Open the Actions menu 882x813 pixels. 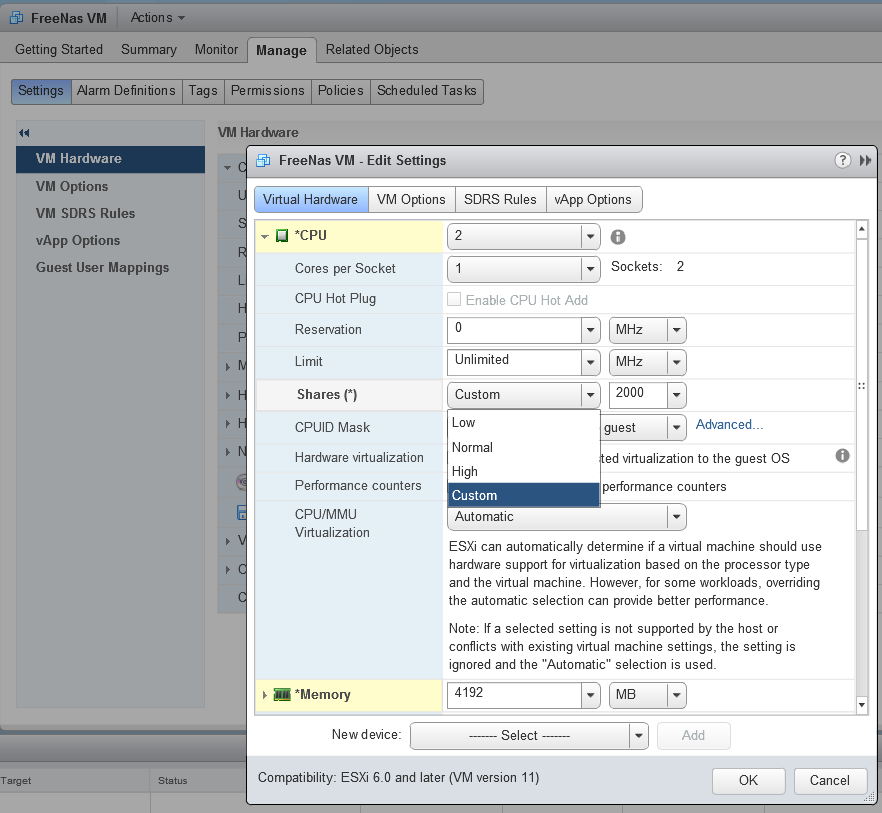click(x=158, y=18)
